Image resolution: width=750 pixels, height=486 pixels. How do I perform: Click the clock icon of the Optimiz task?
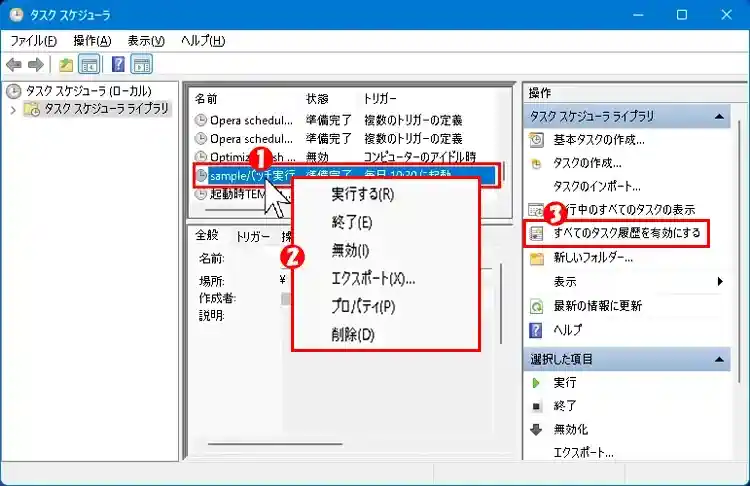[x=200, y=157]
